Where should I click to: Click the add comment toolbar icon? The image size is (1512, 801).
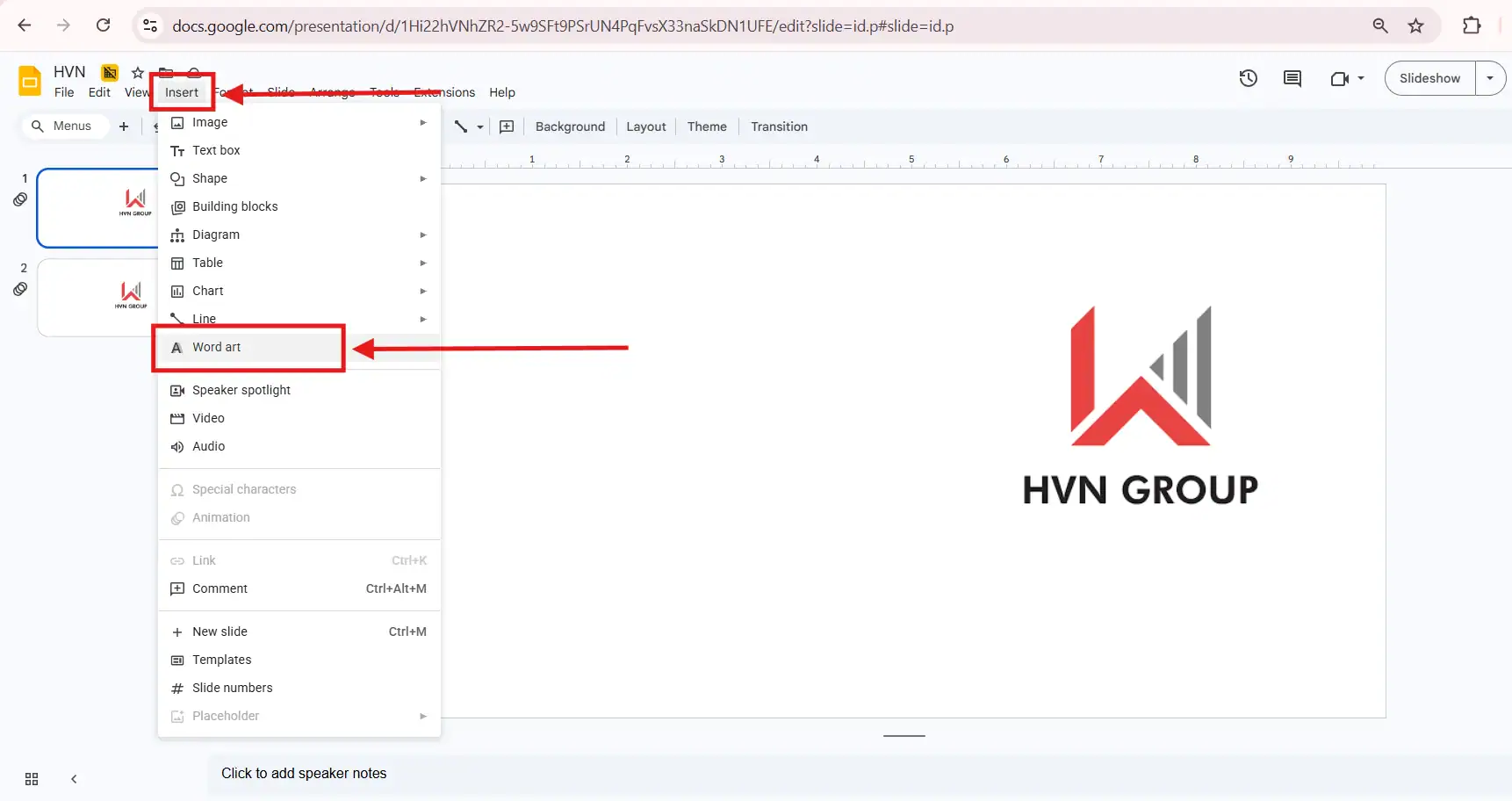coord(507,126)
